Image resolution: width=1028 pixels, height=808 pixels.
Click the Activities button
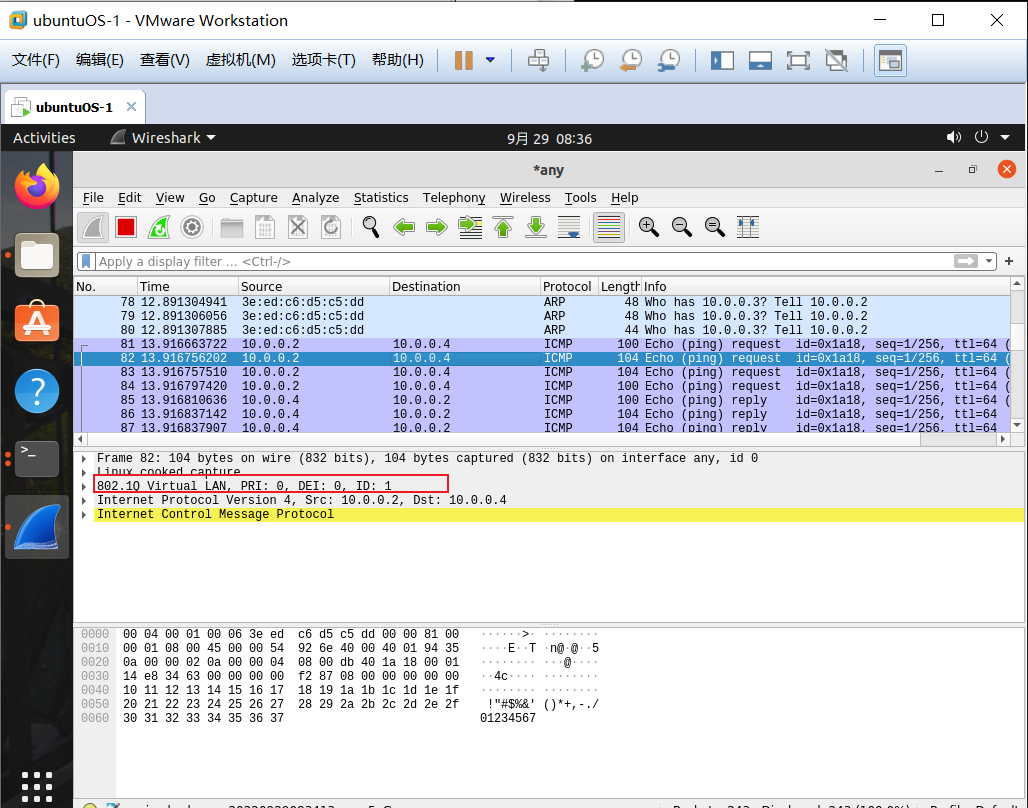(x=44, y=138)
